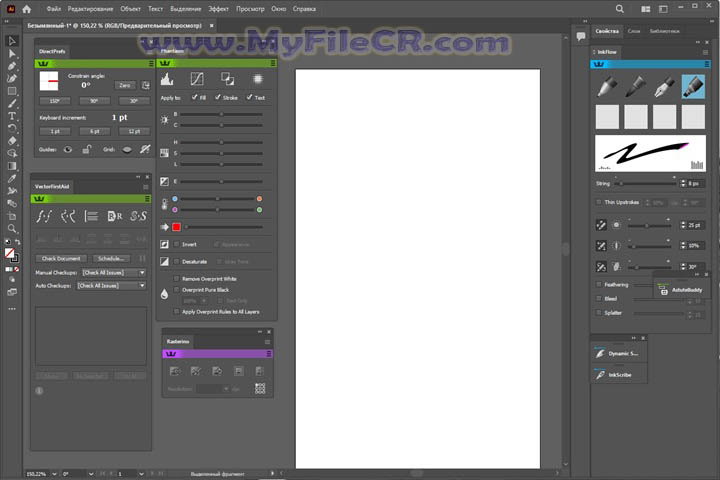This screenshot has height=480, width=720.
Task: Choose the highlighted fourth pen in InkFlow
Action: (x=693, y=87)
